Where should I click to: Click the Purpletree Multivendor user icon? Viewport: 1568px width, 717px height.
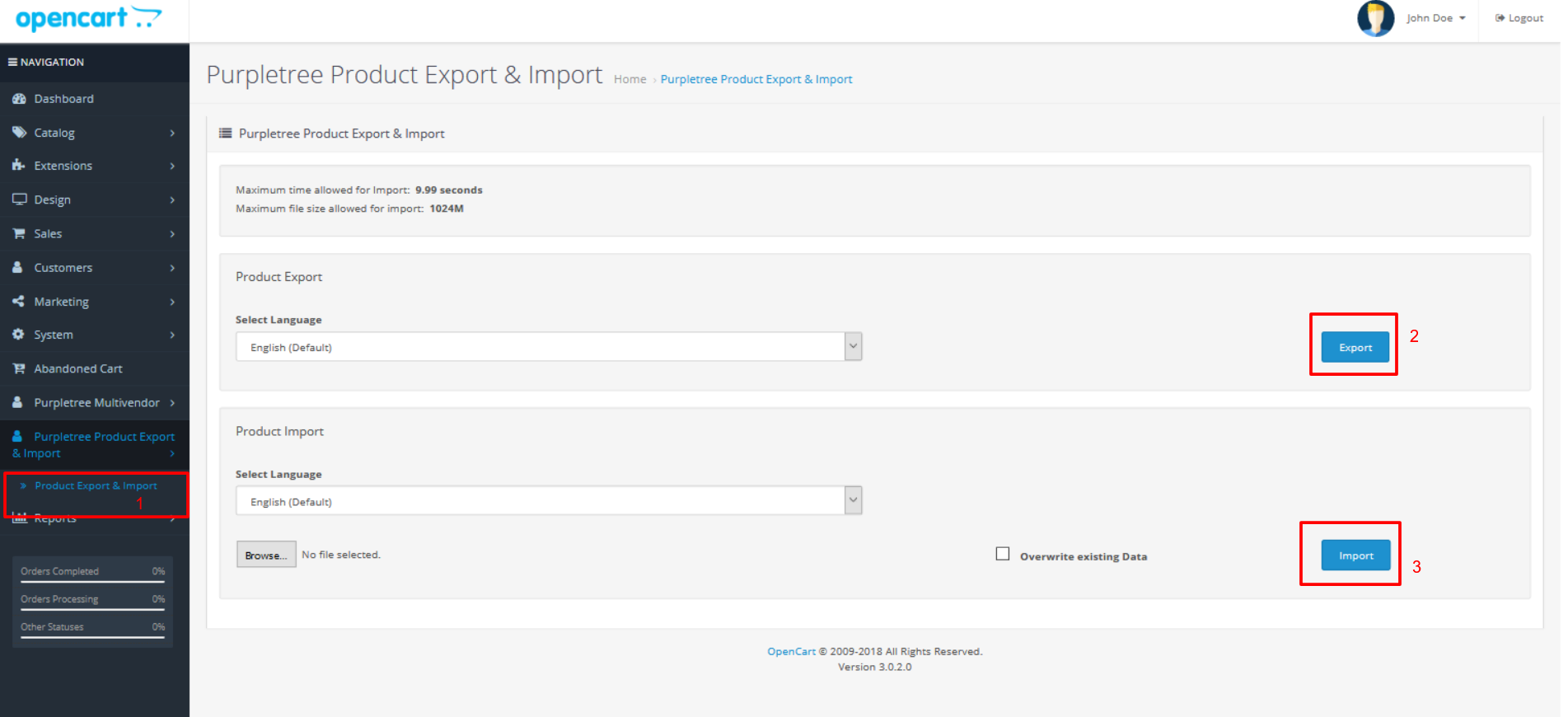[17, 402]
